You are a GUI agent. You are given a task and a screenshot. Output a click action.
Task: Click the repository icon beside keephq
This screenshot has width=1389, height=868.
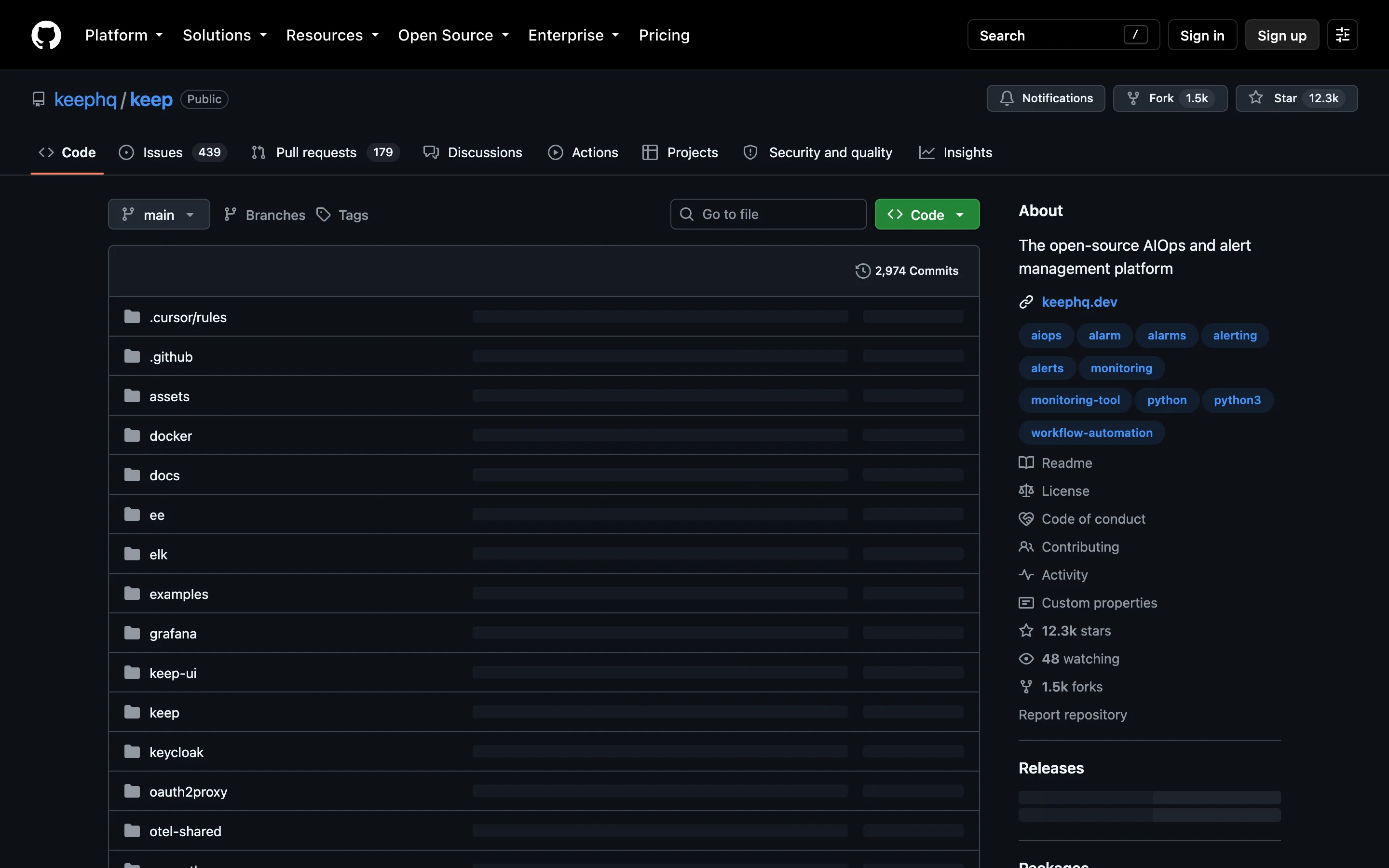39,99
